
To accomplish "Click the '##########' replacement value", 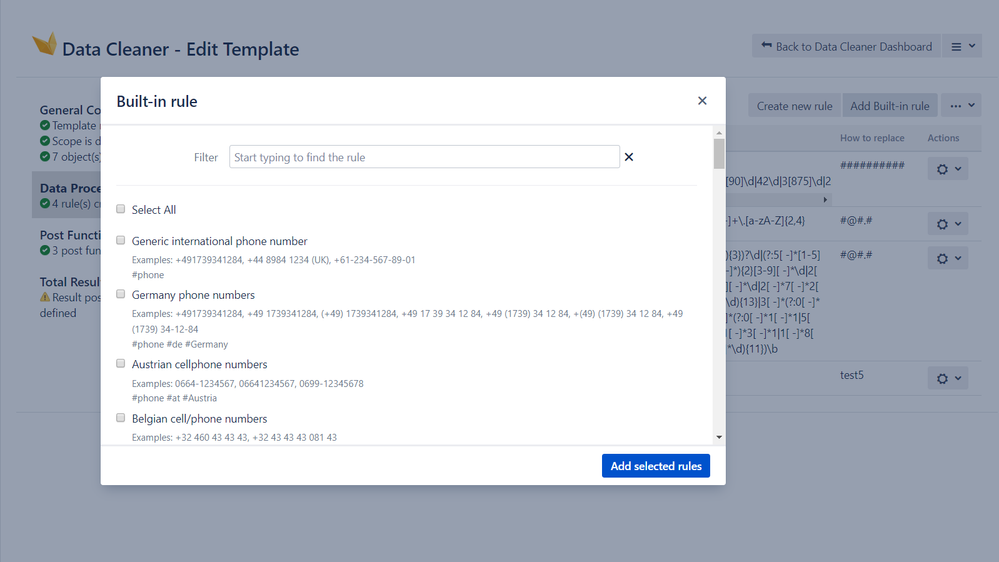I will [872, 165].
